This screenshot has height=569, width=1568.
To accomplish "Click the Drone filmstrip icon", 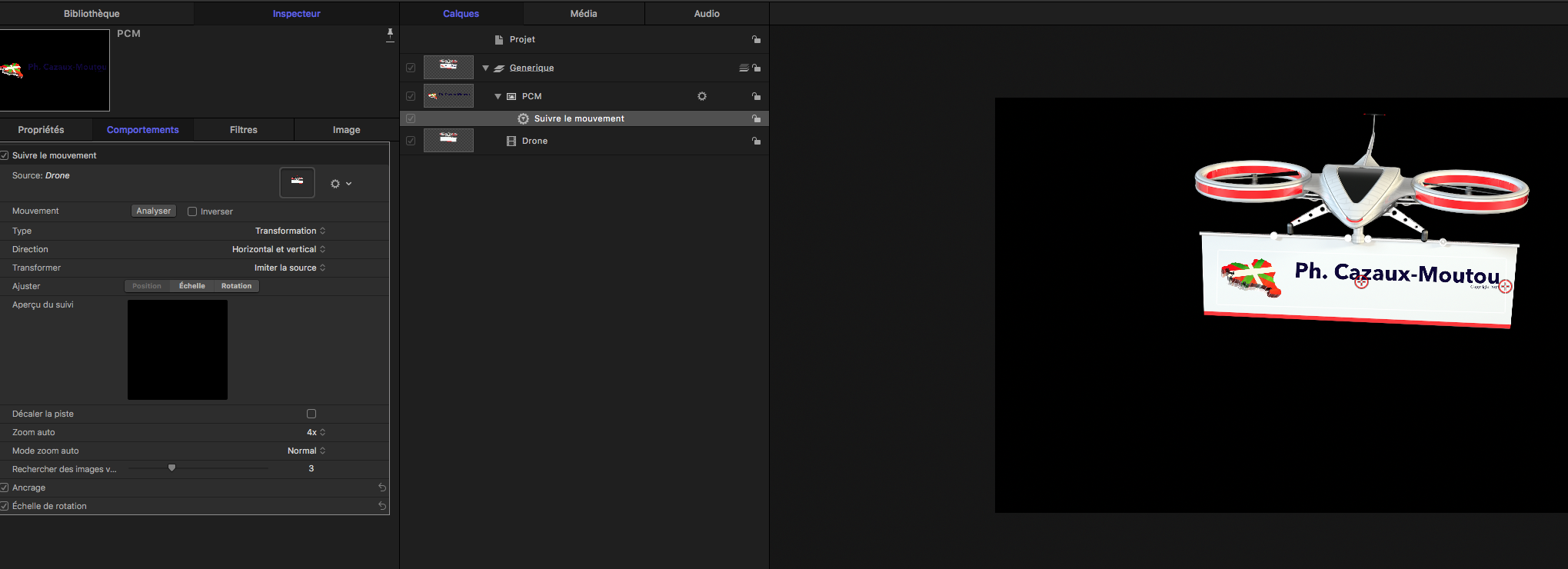I will 511,141.
